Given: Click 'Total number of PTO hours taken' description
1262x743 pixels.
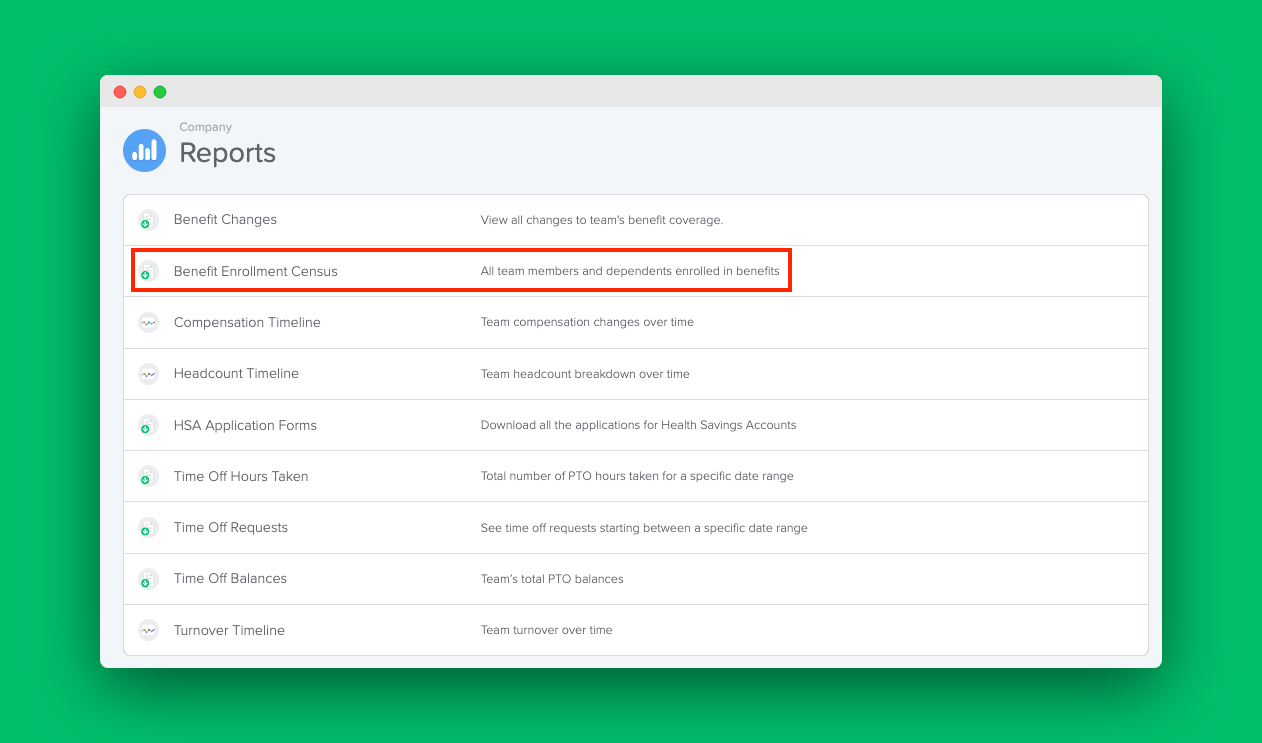Looking at the screenshot, I should click(637, 476).
